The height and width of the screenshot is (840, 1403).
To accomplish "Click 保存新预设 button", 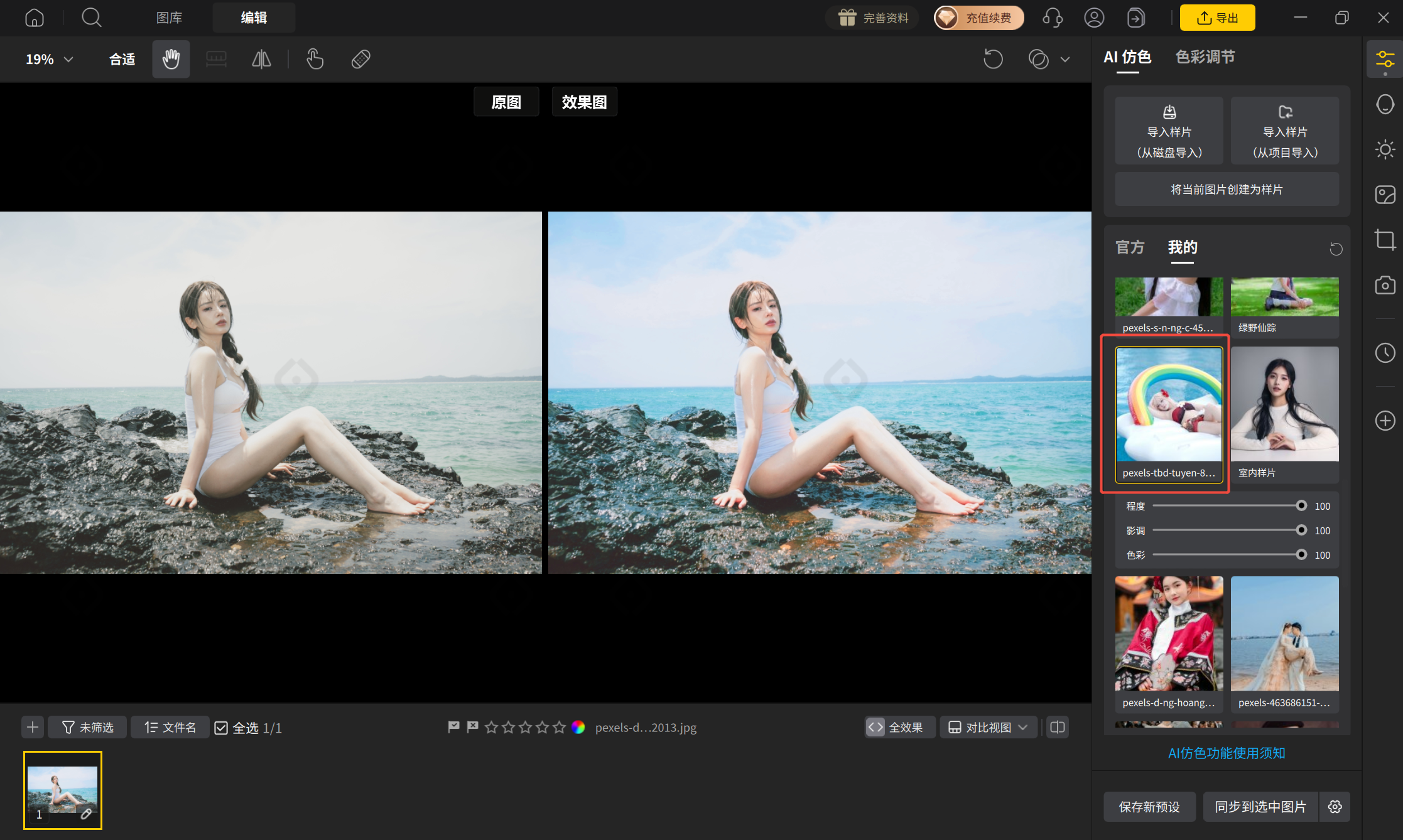I will point(1149,807).
